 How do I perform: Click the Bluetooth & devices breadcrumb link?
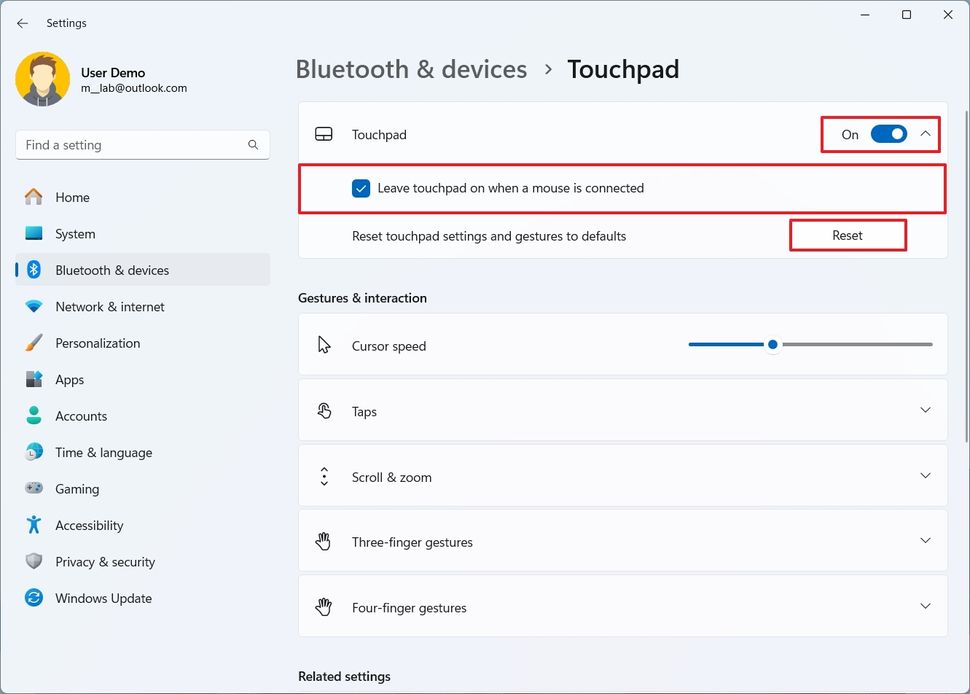point(411,69)
